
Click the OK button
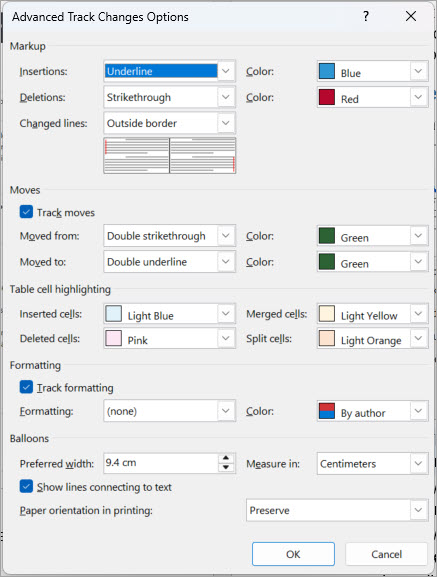point(293,554)
